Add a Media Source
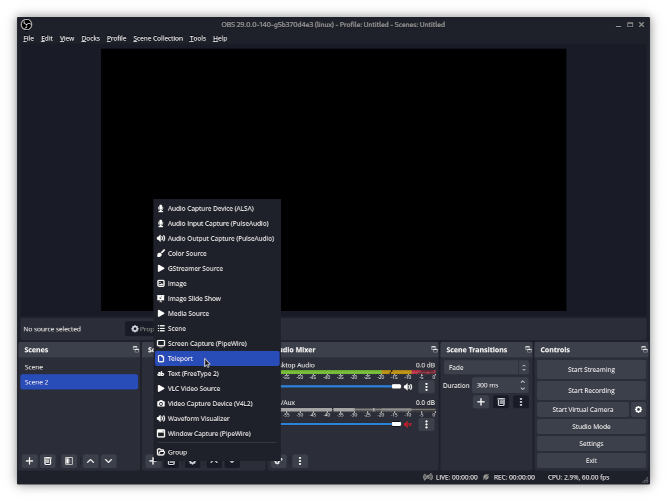 pyautogui.click(x=217, y=313)
